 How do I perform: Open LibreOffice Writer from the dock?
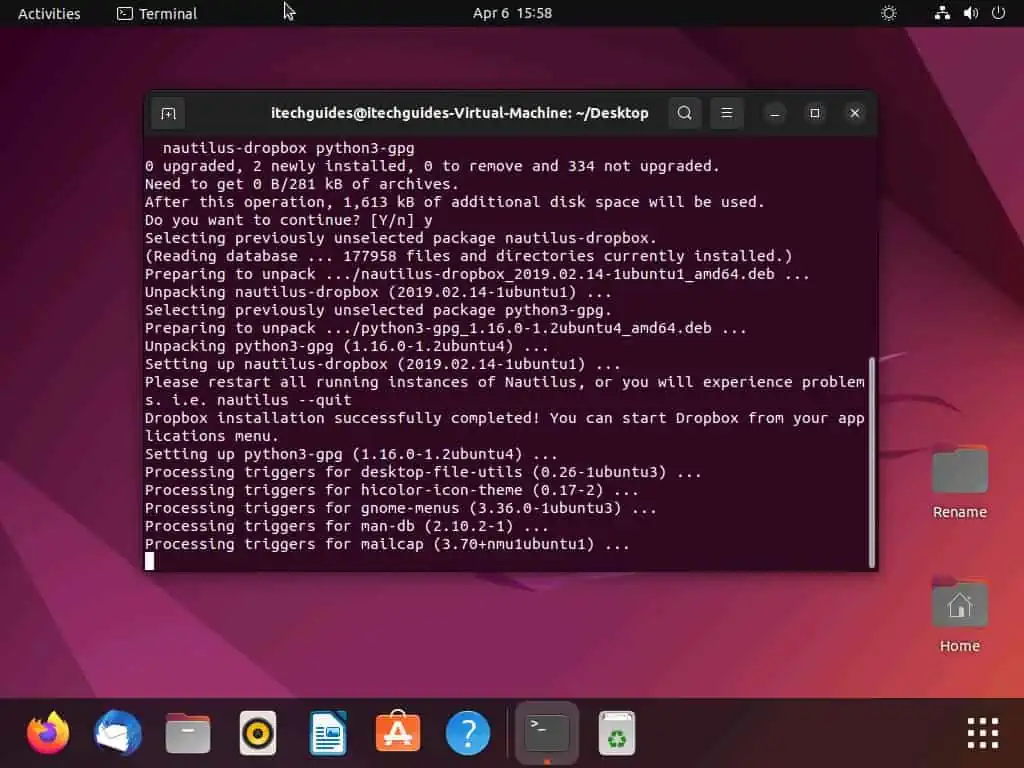327,732
